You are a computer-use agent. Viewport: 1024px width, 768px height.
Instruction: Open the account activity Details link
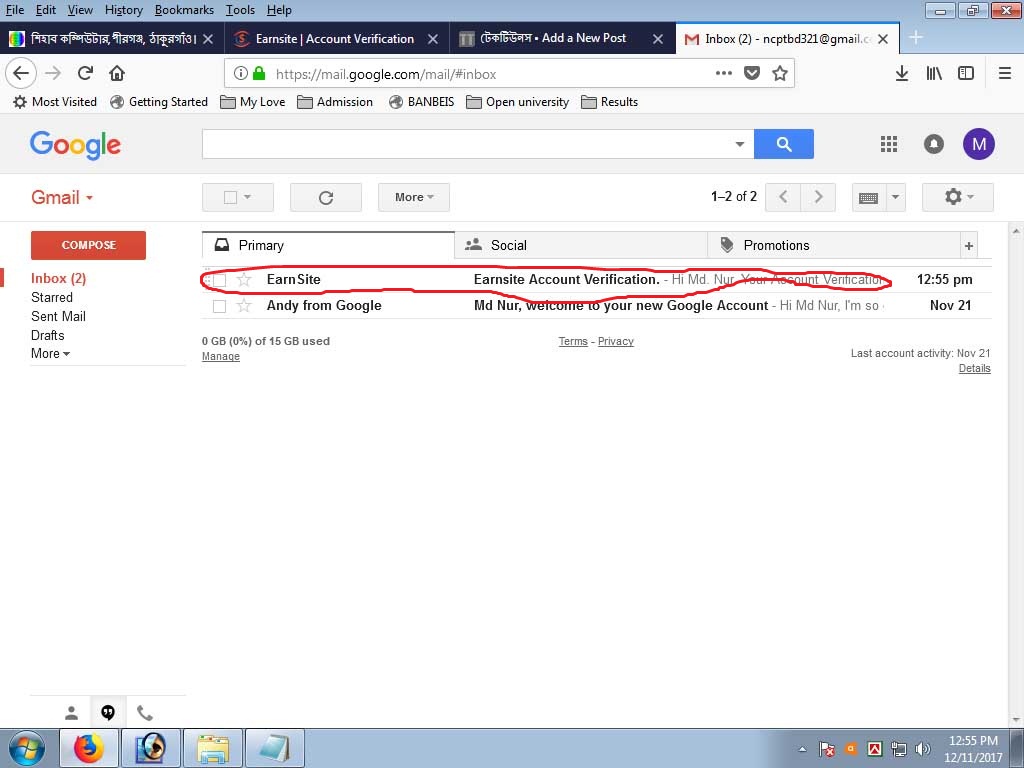pos(974,368)
